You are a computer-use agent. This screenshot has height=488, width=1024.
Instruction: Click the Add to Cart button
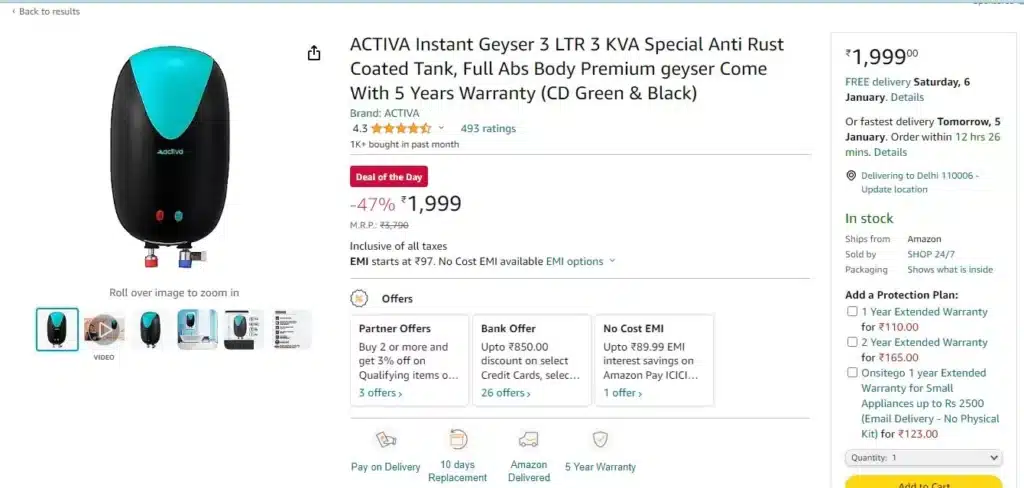tap(923, 483)
